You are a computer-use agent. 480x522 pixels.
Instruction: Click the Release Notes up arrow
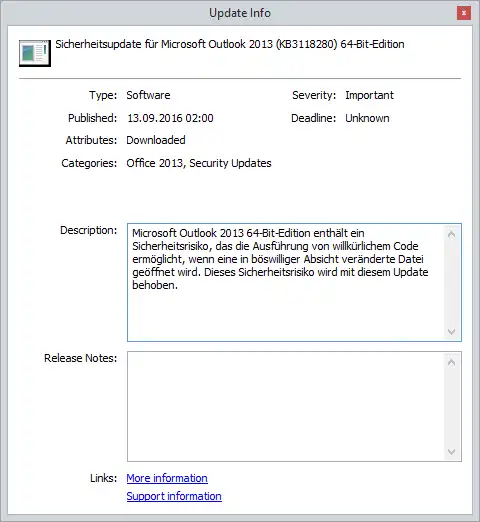click(x=452, y=362)
